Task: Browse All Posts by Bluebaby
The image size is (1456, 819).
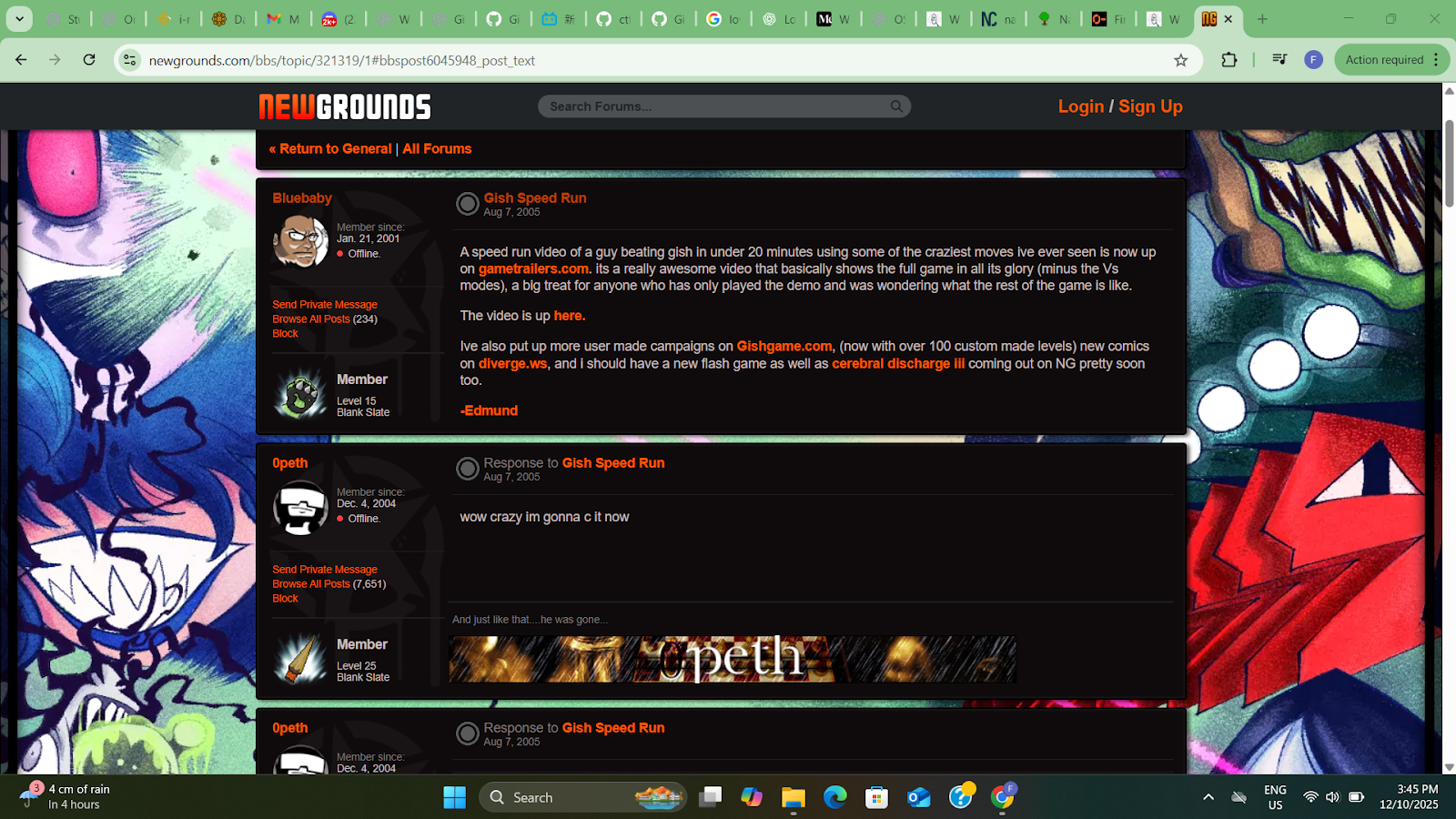Action: (x=311, y=319)
